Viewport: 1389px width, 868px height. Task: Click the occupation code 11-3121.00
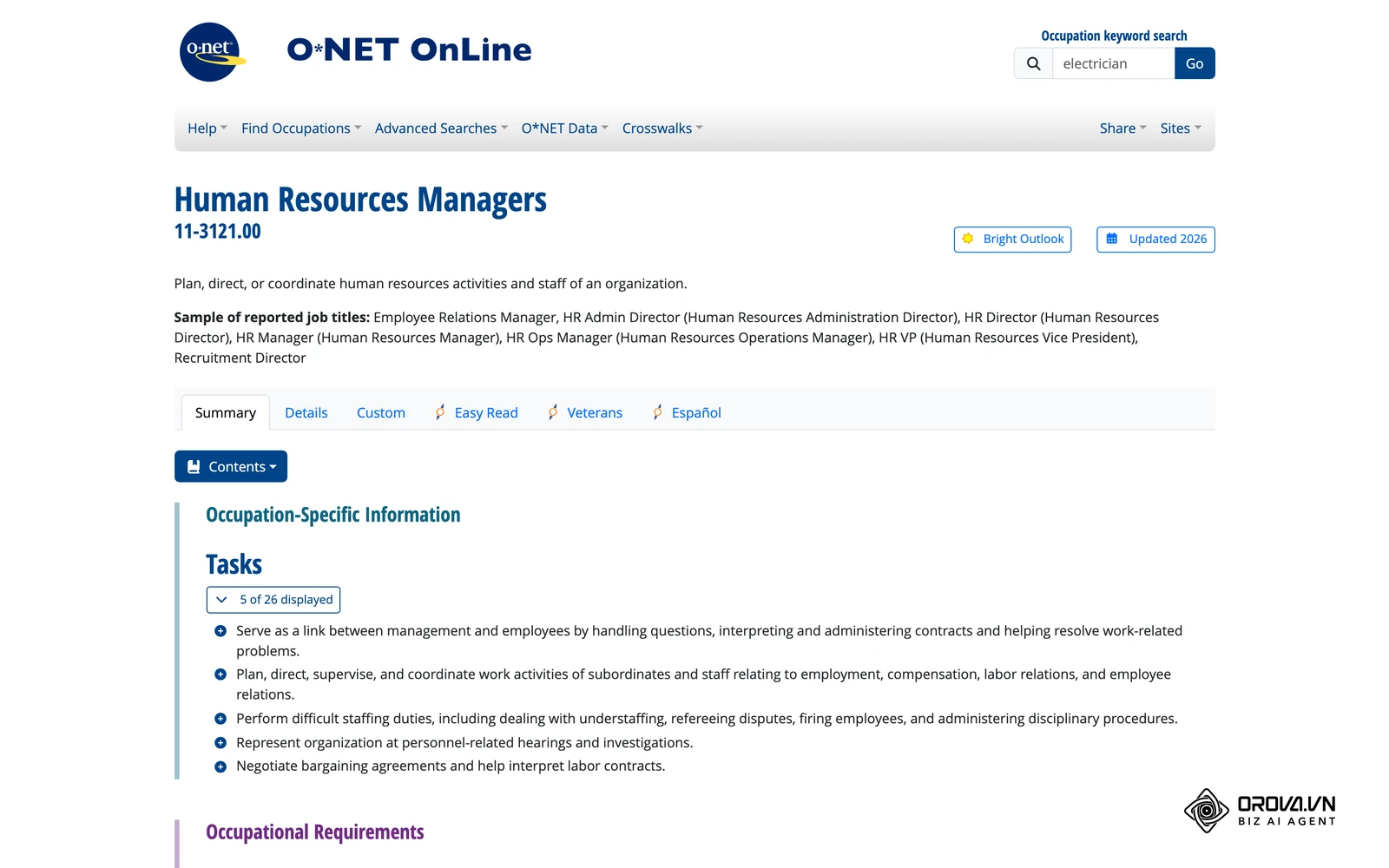[218, 232]
